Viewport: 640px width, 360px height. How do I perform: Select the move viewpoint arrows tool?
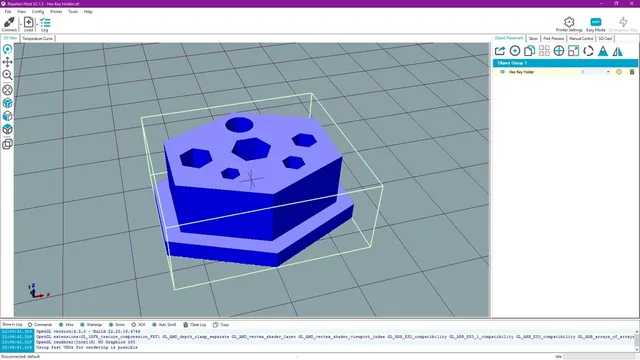pos(7,62)
